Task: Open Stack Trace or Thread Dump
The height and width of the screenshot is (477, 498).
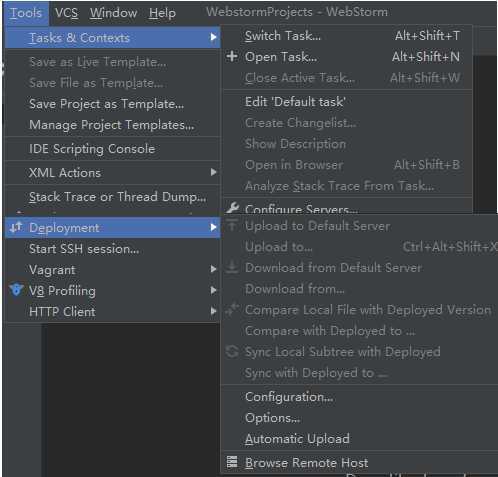Action: pos(117,197)
